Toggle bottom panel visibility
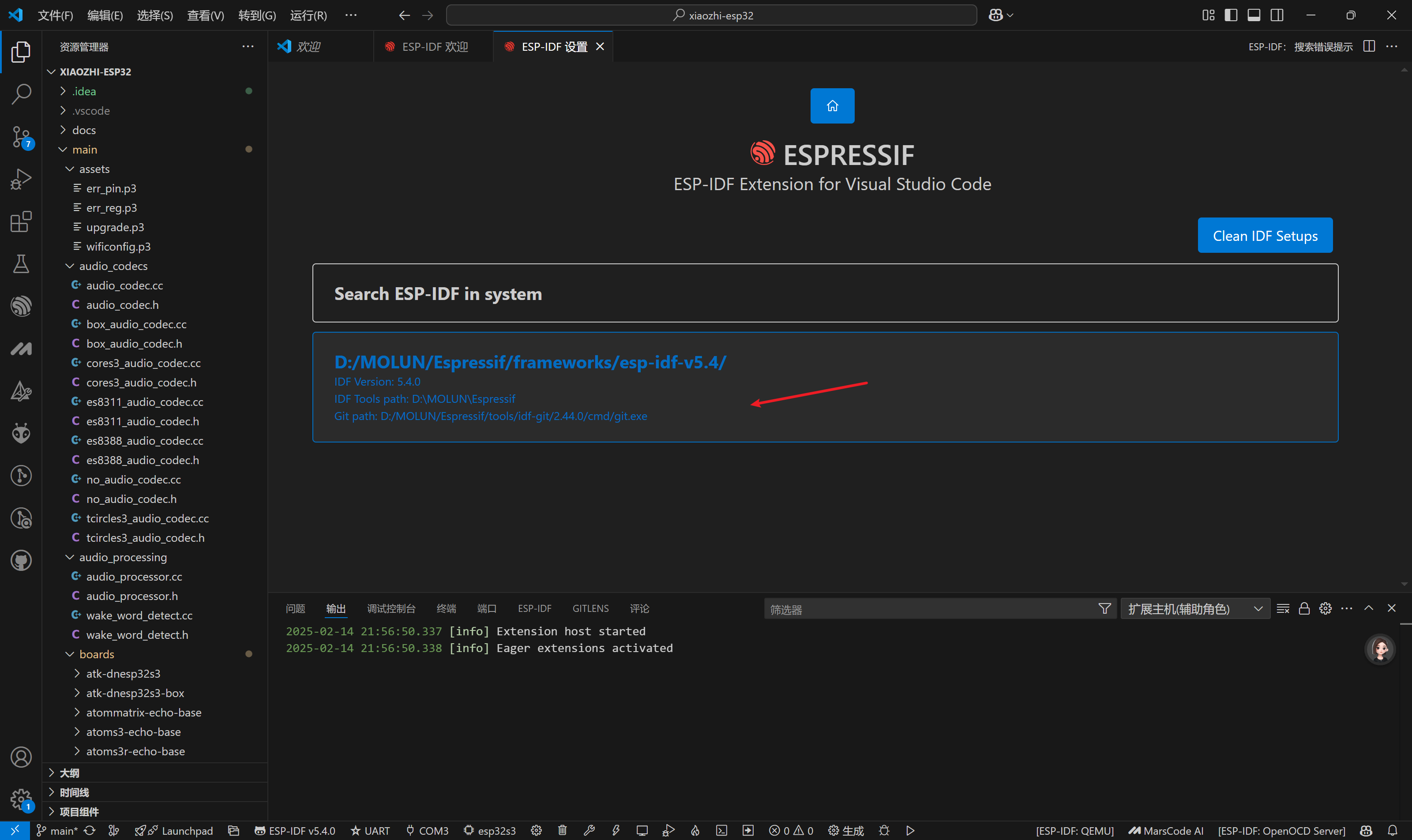The height and width of the screenshot is (840, 1412). click(x=1254, y=15)
